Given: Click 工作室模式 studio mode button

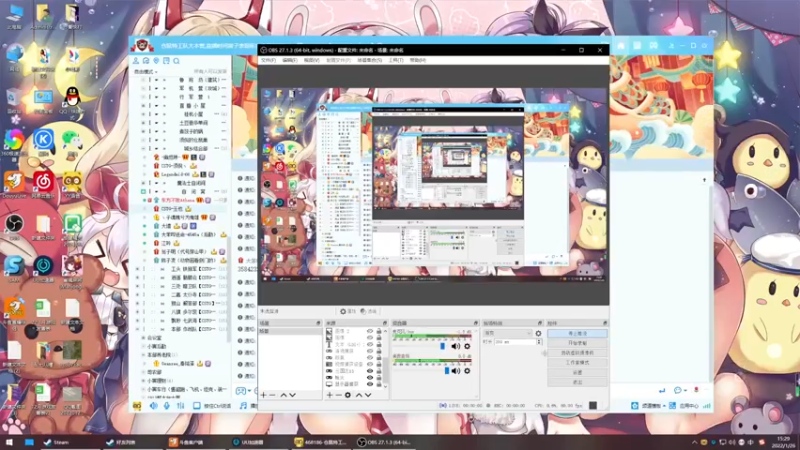Looking at the screenshot, I should pos(577,362).
